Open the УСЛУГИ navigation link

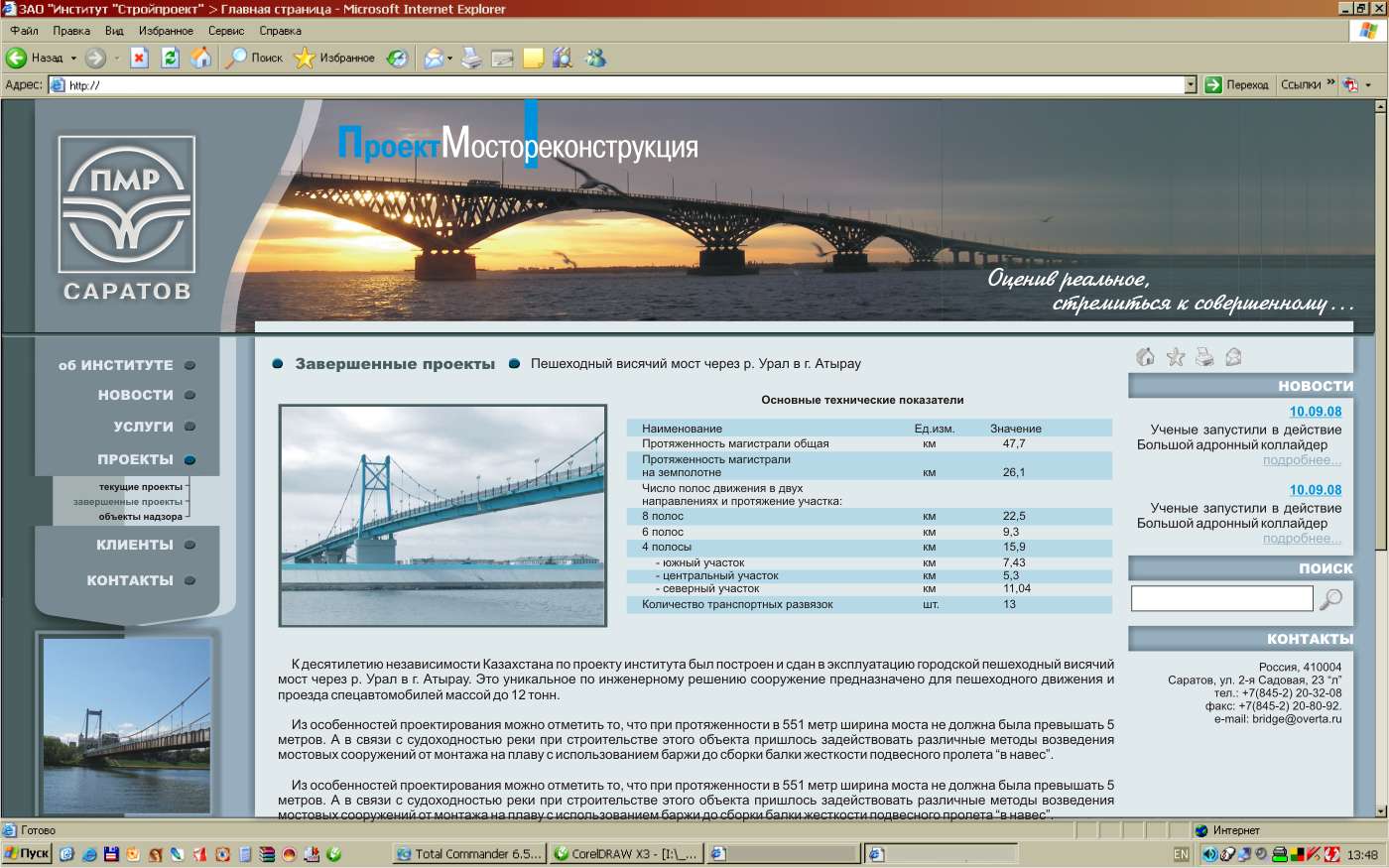coord(144,427)
